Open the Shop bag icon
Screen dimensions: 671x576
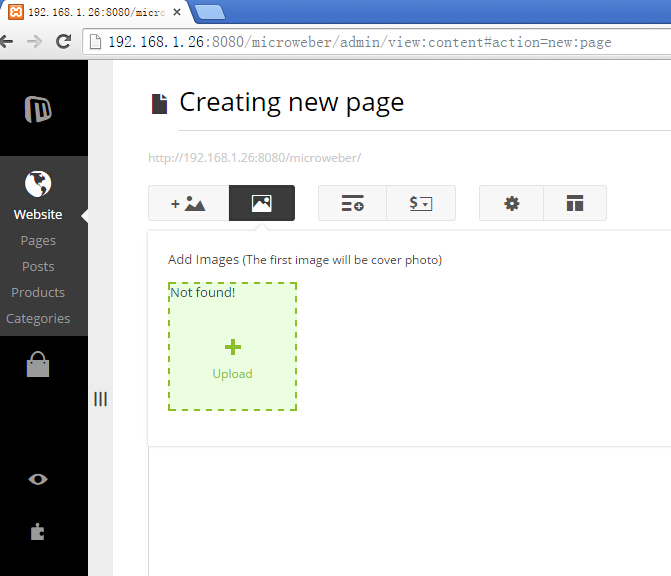[x=38, y=365]
